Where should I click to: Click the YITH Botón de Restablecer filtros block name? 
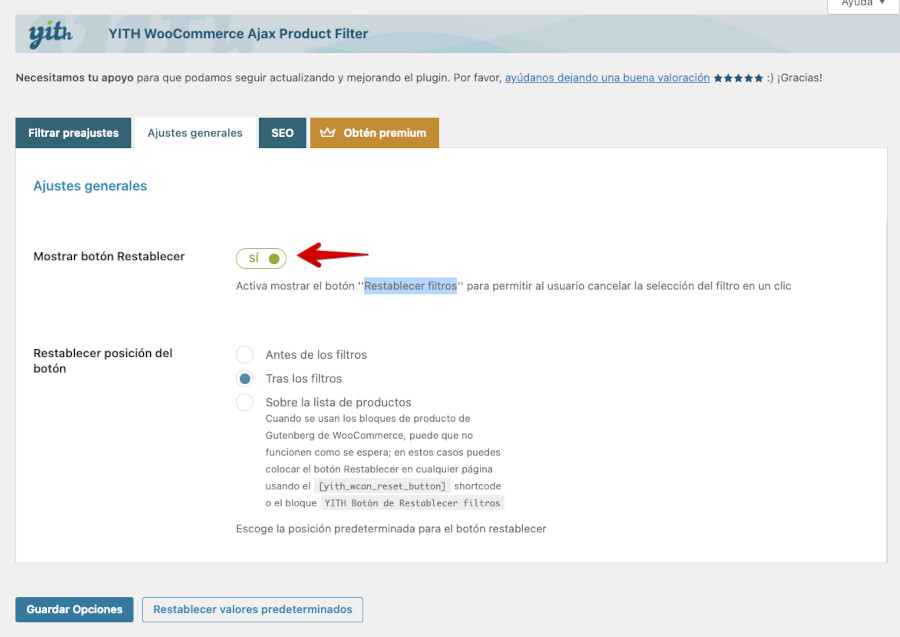(413, 503)
